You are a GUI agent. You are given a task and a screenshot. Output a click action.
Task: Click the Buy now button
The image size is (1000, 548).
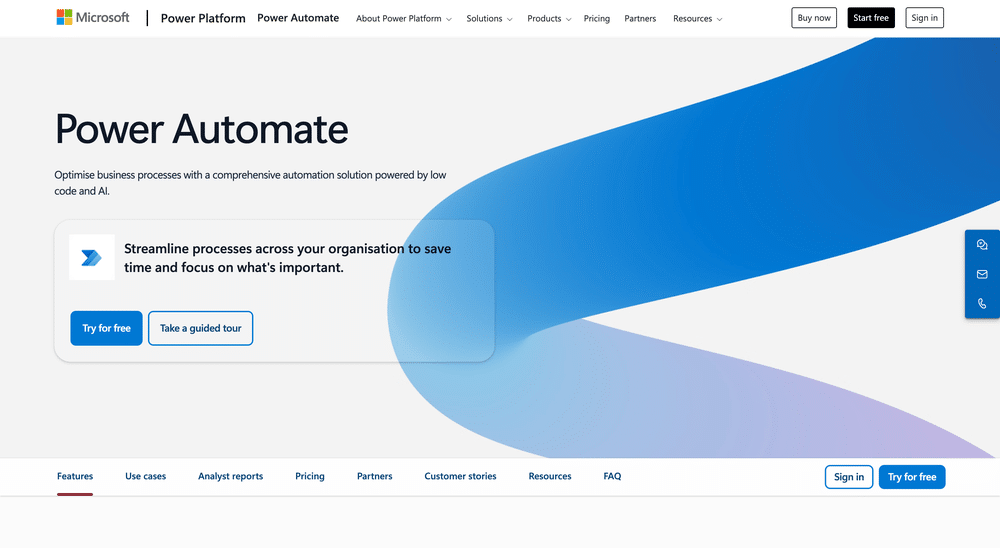point(814,18)
